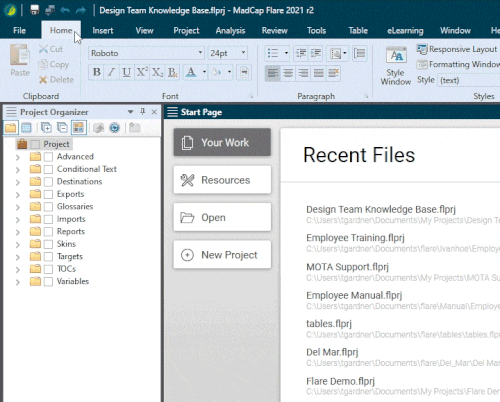Check the Skins folder checkbox

(x=48, y=244)
